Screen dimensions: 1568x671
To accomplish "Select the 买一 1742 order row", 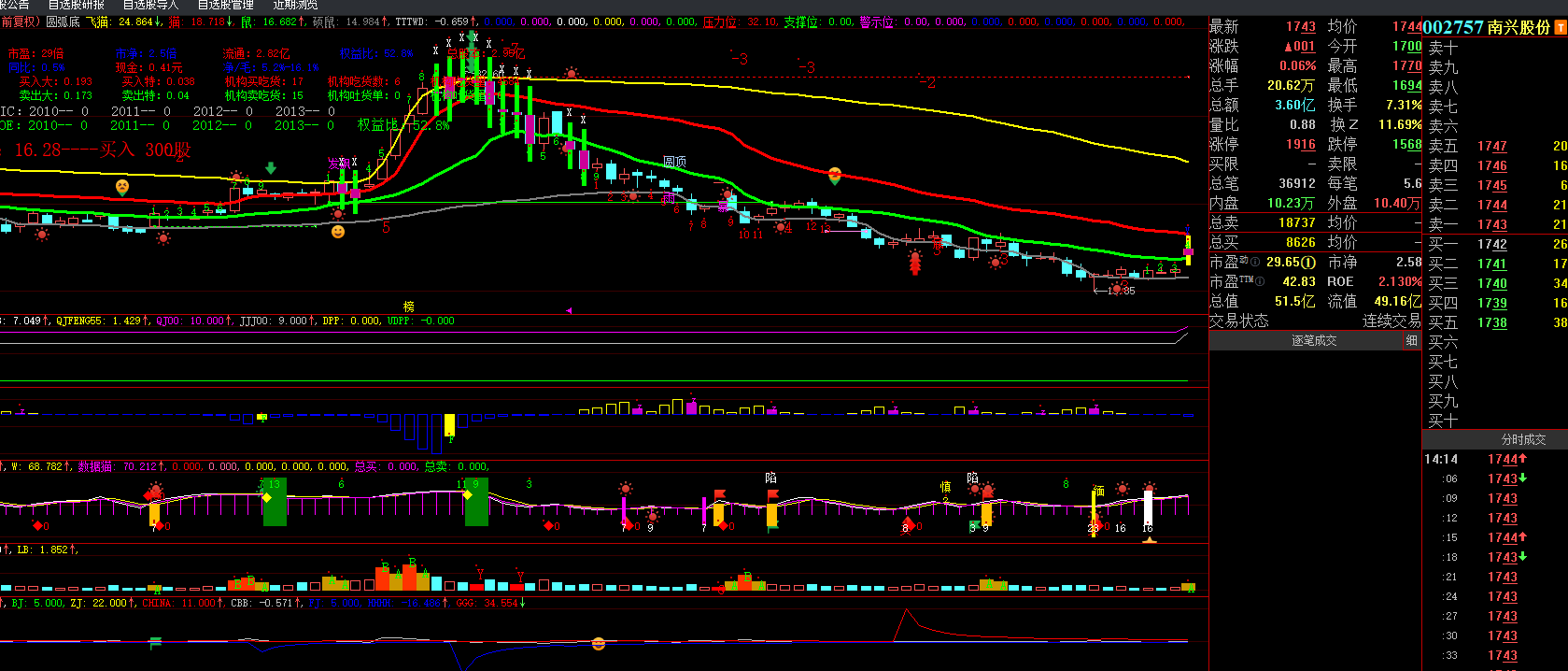I will (x=1497, y=244).
